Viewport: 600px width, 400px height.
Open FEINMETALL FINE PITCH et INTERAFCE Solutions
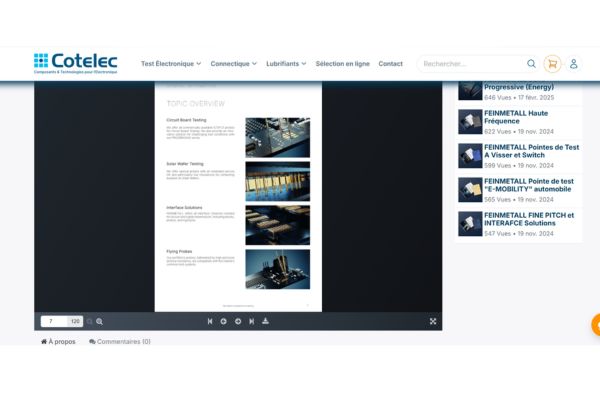pyautogui.click(x=529, y=219)
